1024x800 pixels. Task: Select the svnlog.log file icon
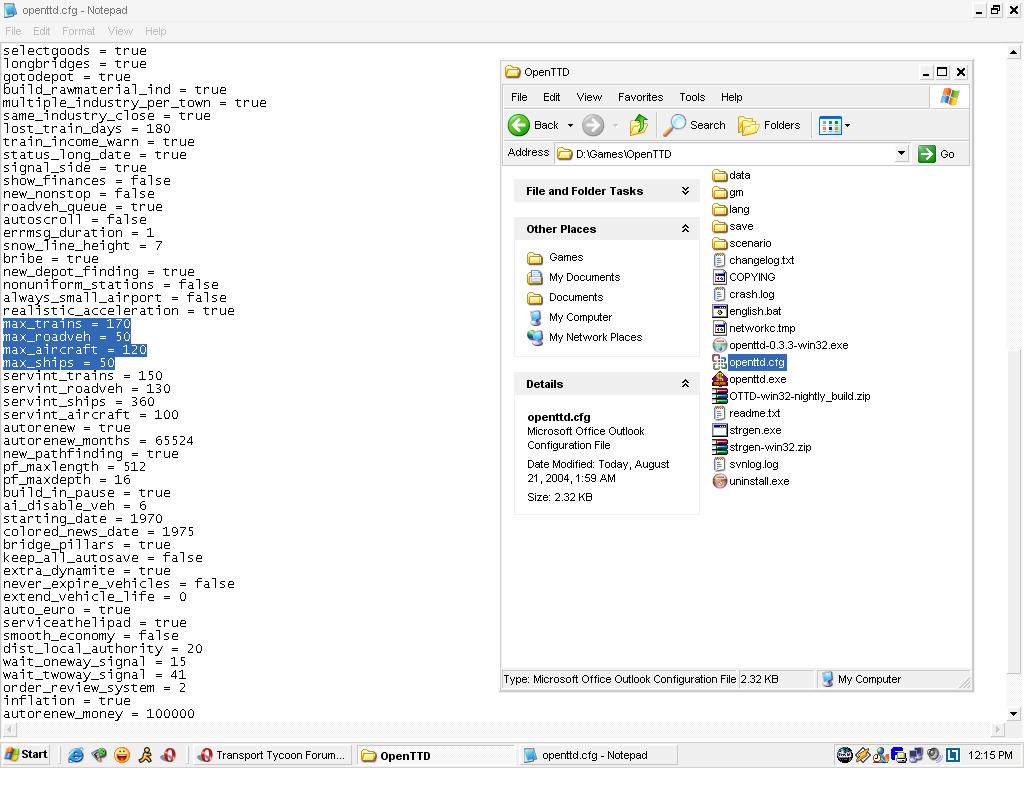pos(720,464)
